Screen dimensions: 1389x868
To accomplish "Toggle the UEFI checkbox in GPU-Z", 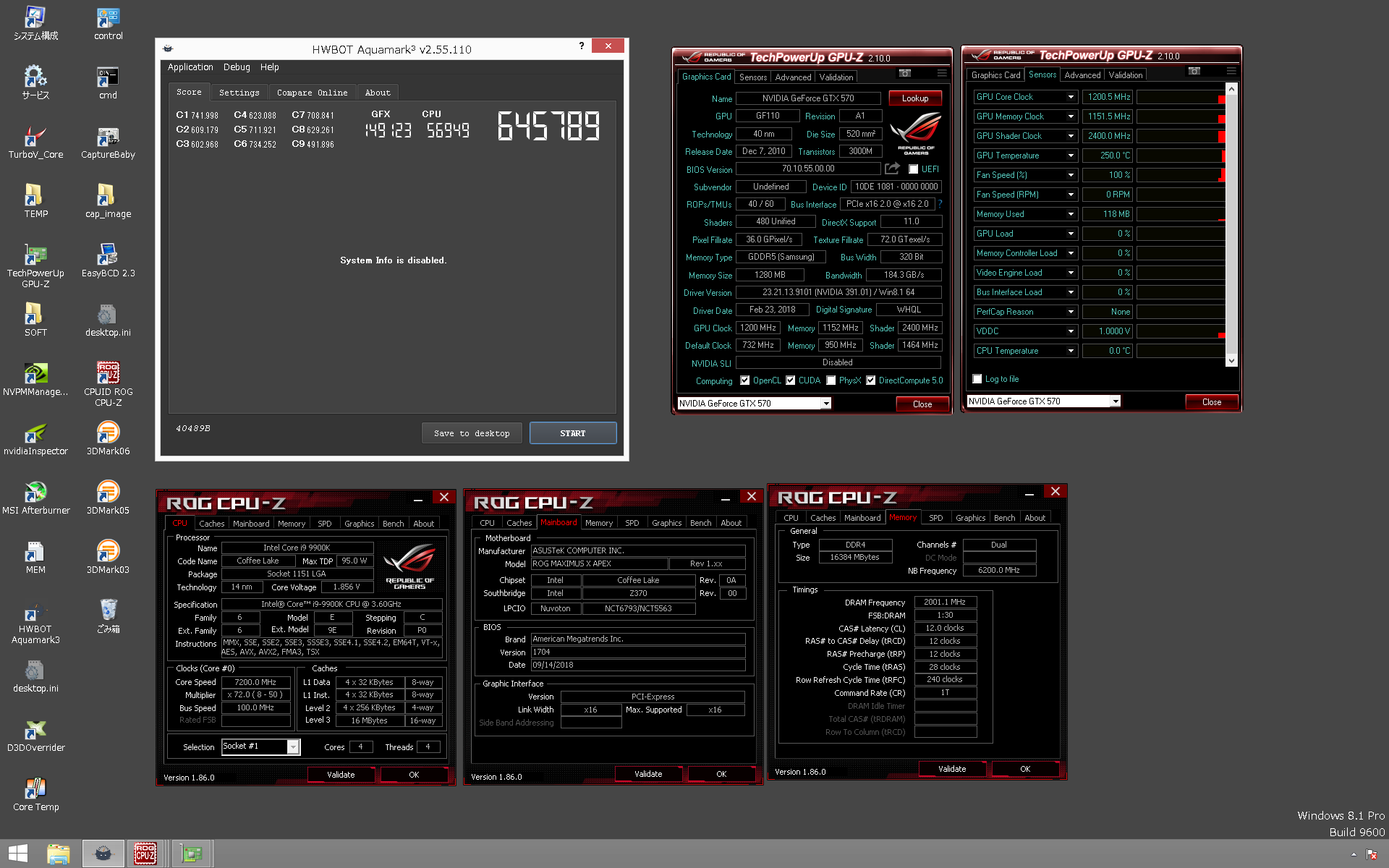I will [x=914, y=169].
